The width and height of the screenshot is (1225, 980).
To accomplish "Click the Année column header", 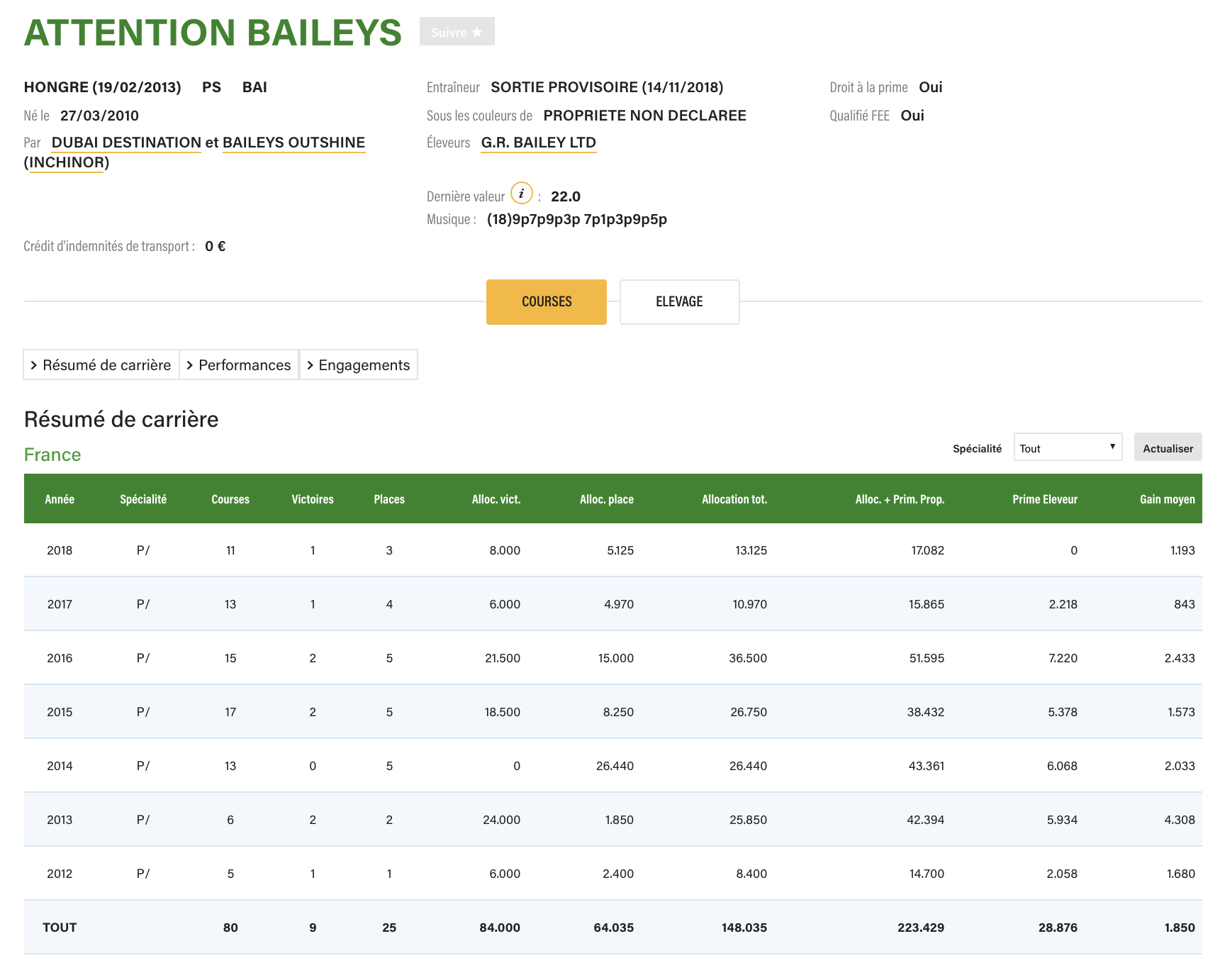I will (60, 499).
